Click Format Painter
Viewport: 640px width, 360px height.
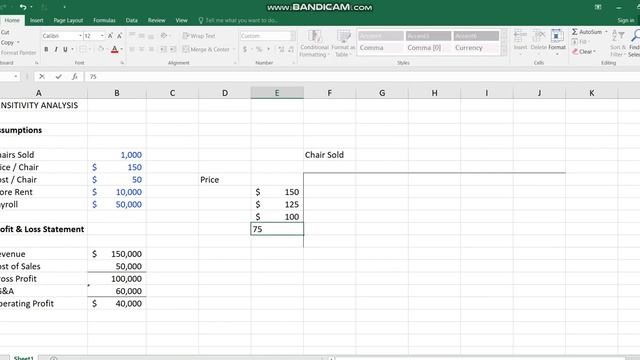click(x=18, y=53)
